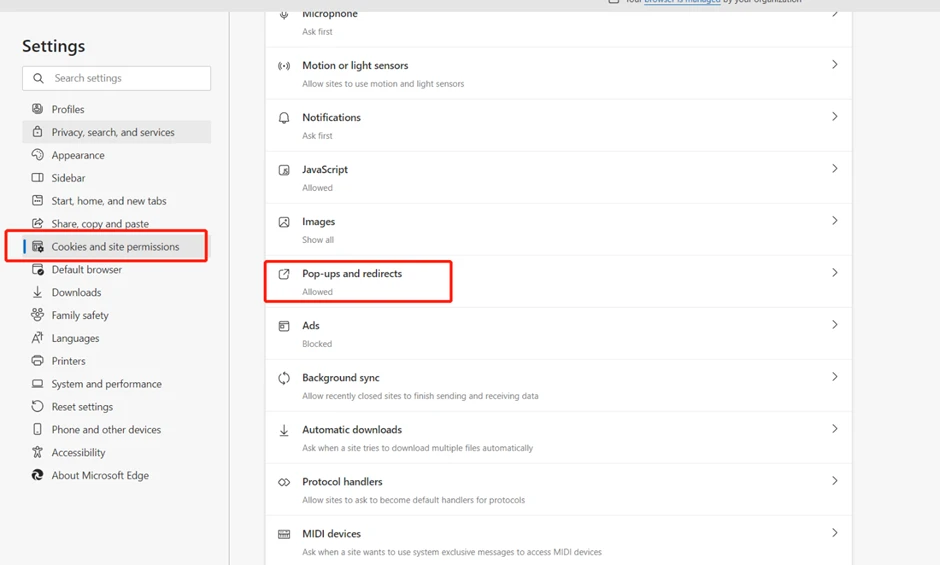
Task: Click the Notifications bell icon
Action: point(284,118)
